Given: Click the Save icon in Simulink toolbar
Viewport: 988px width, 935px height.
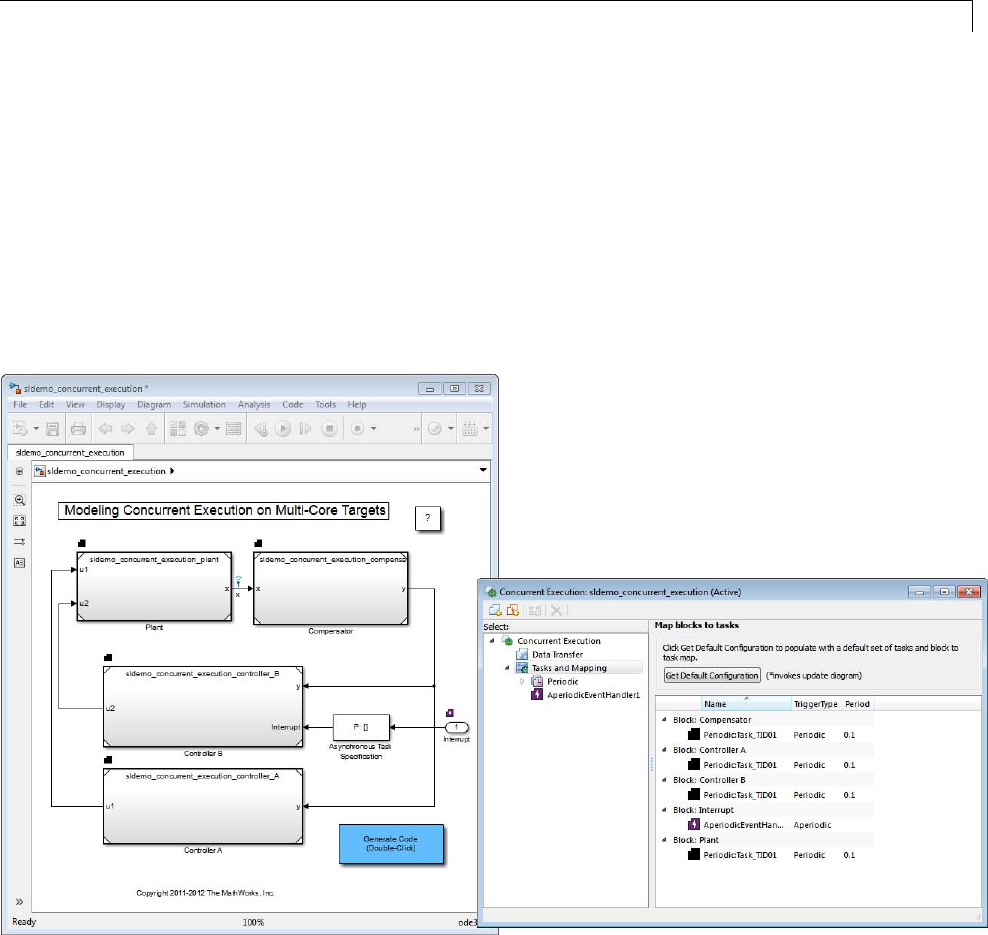Looking at the screenshot, I should click(x=52, y=429).
